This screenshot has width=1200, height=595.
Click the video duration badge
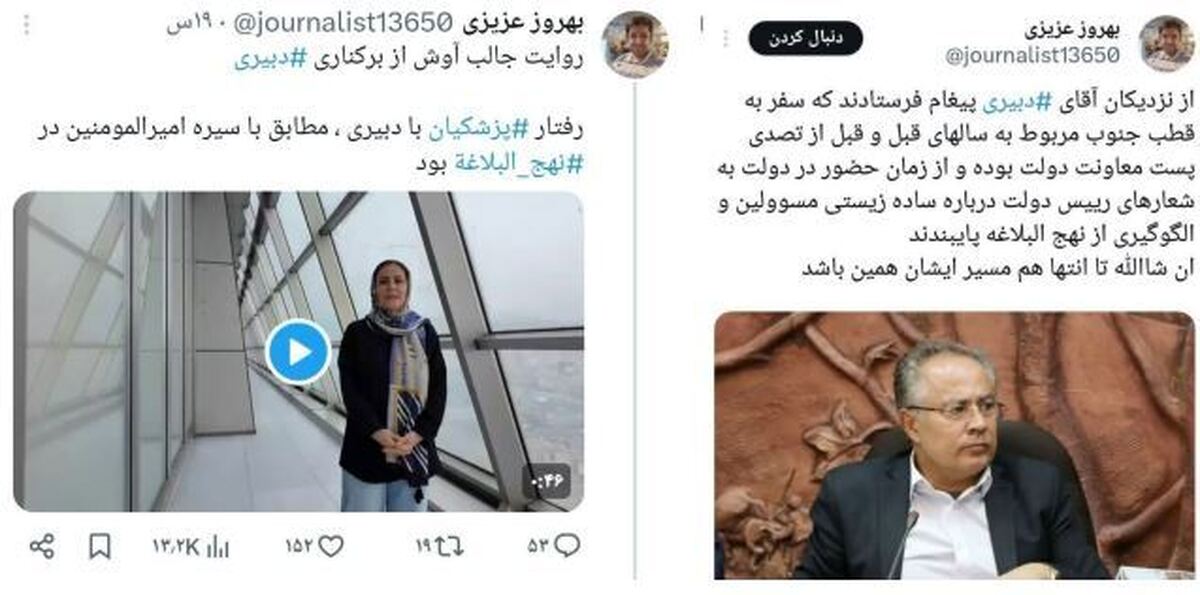coord(551,481)
